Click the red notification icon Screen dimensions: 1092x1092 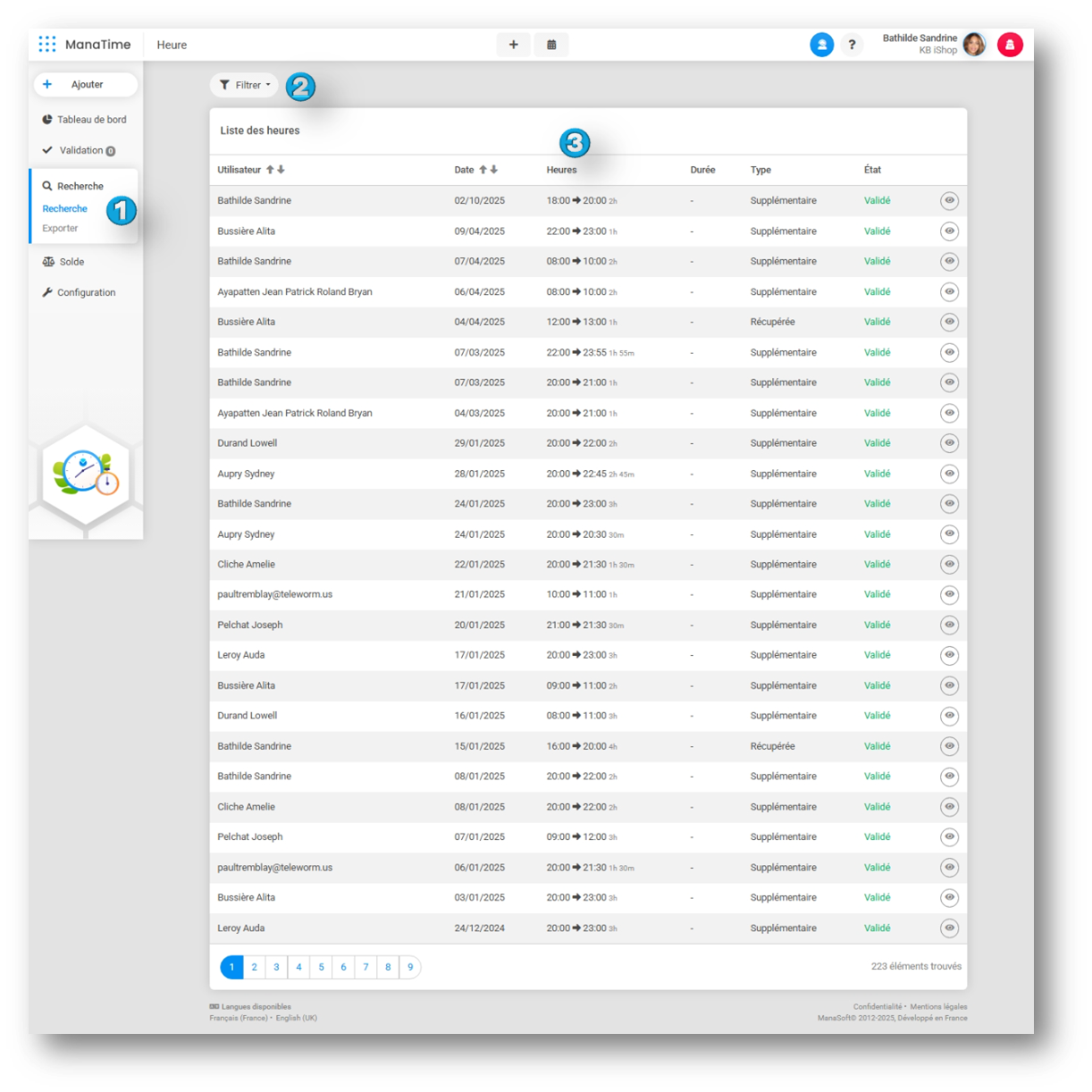pyautogui.click(x=1010, y=45)
